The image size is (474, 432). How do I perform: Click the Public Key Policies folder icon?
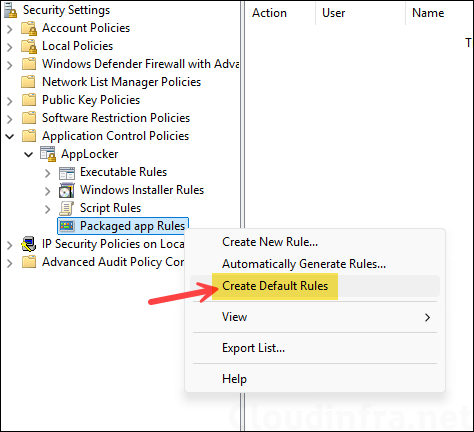[29, 100]
